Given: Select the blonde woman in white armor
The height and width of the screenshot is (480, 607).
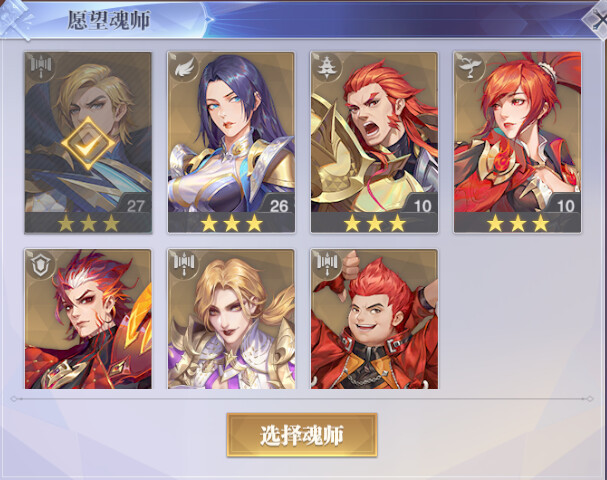Looking at the screenshot, I should (x=231, y=319).
